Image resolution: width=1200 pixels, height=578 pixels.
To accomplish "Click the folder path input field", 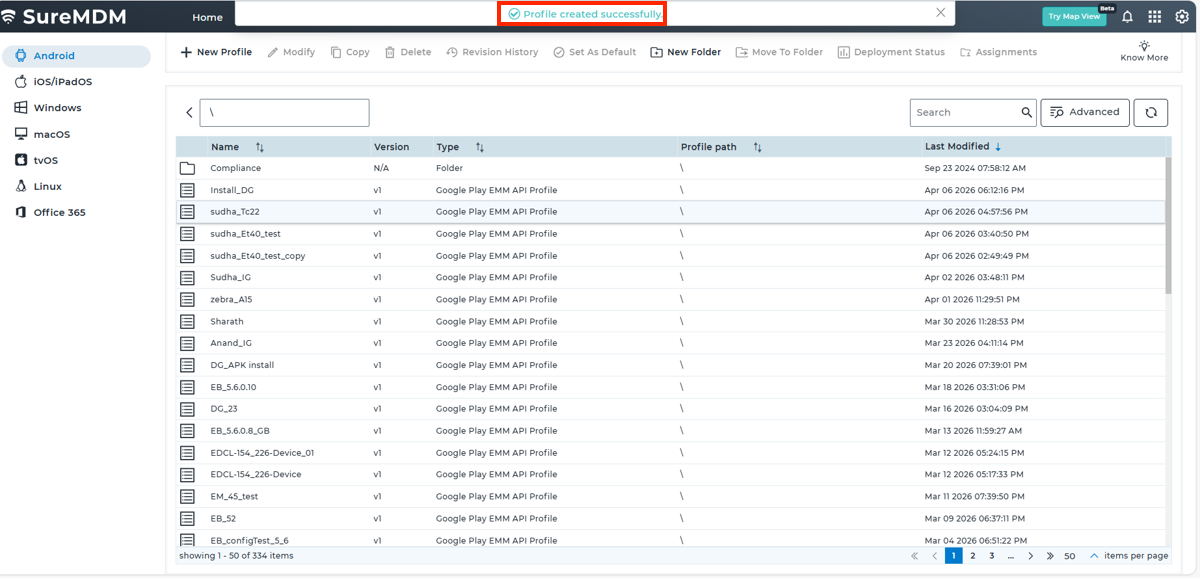I will coord(284,112).
